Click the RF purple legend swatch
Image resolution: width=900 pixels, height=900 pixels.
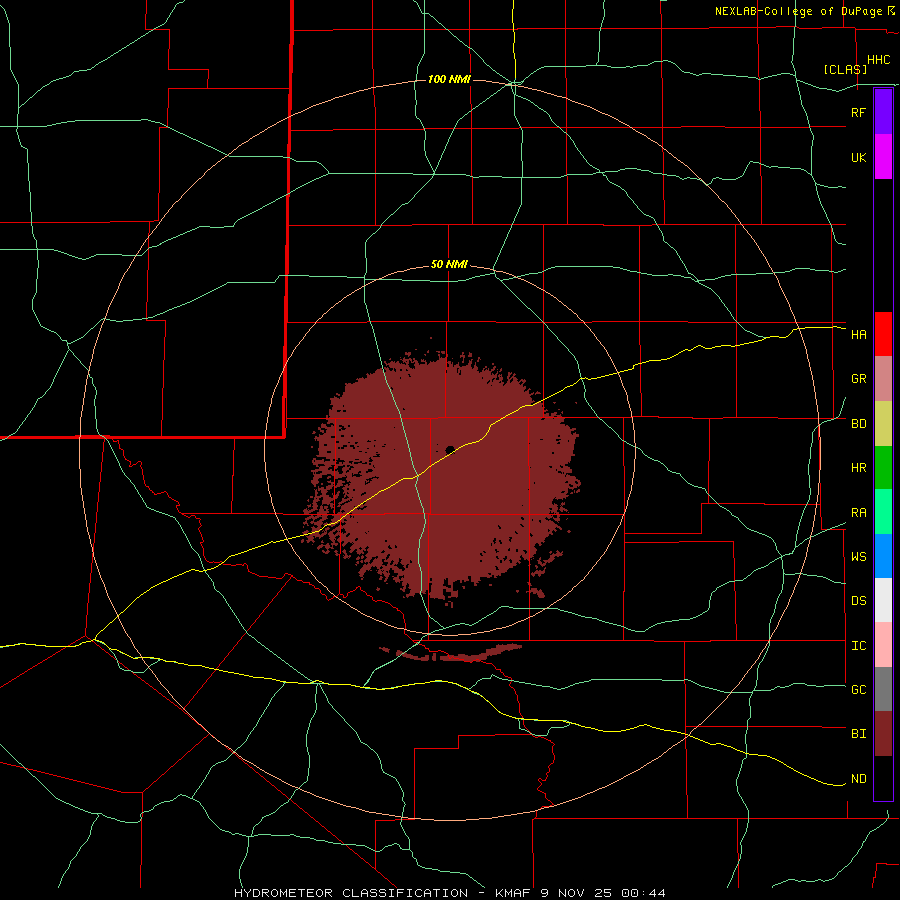tap(883, 112)
